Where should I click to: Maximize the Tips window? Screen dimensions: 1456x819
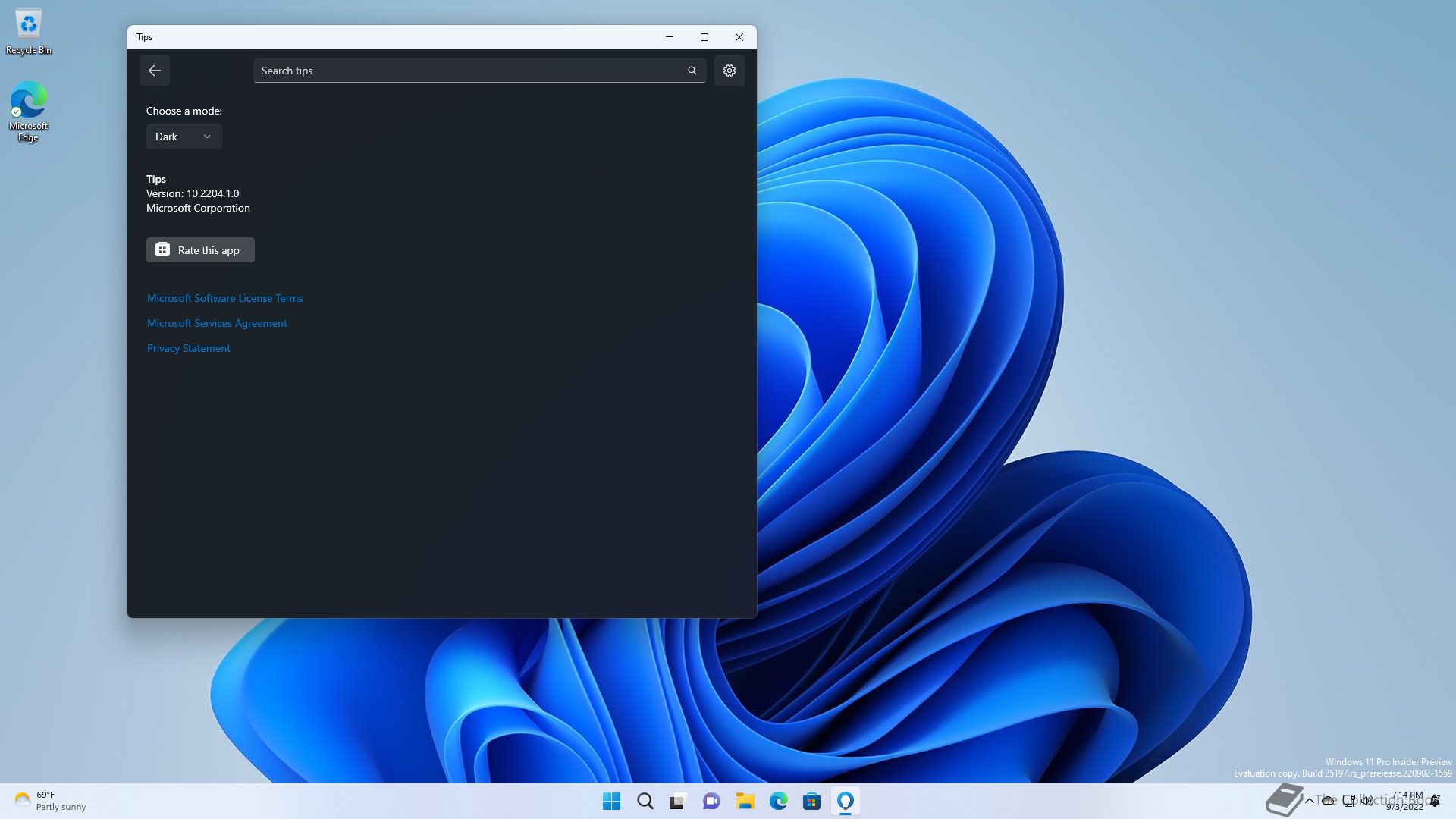pos(704,37)
